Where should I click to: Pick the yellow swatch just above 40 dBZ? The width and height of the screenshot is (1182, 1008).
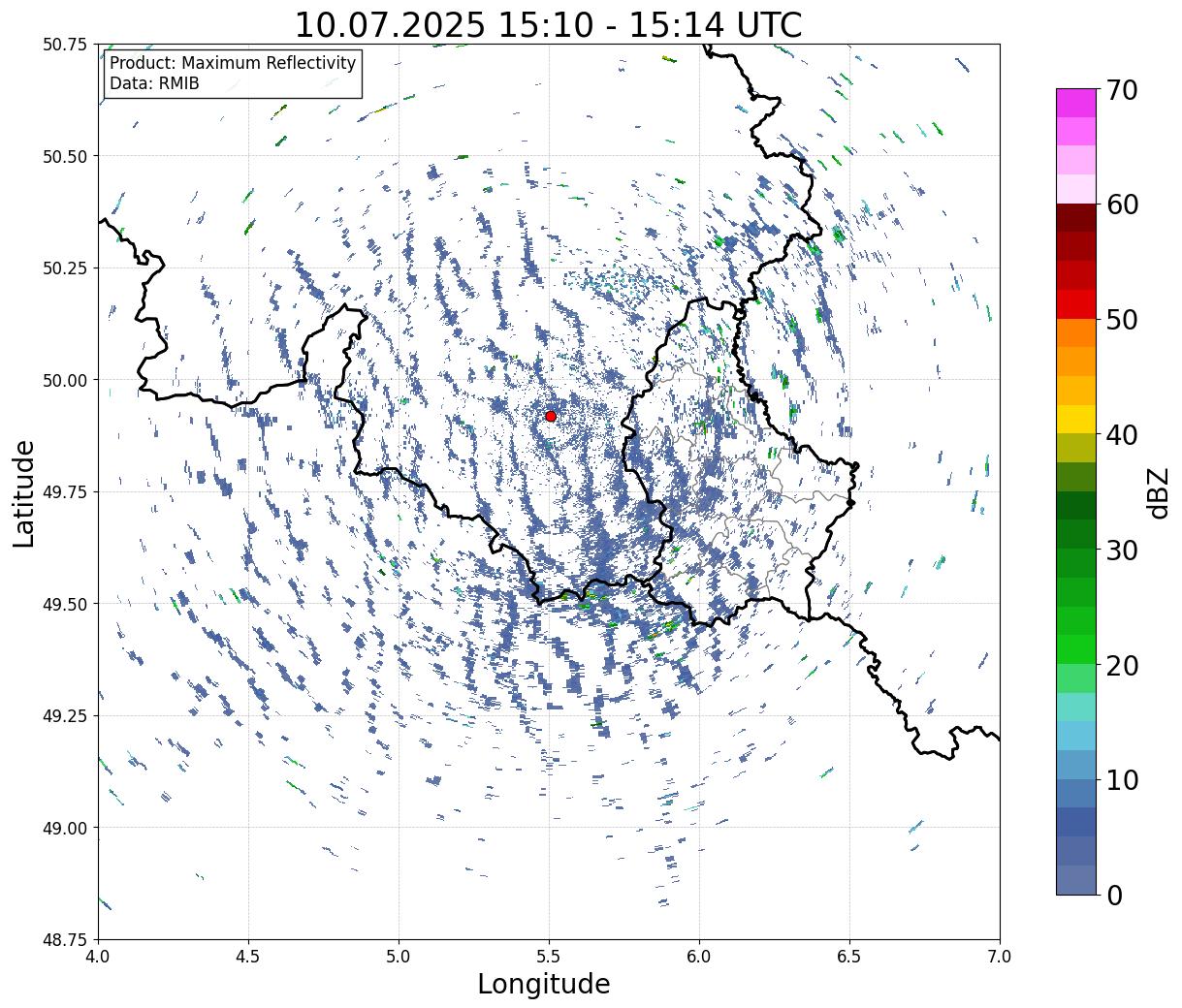[1076, 420]
